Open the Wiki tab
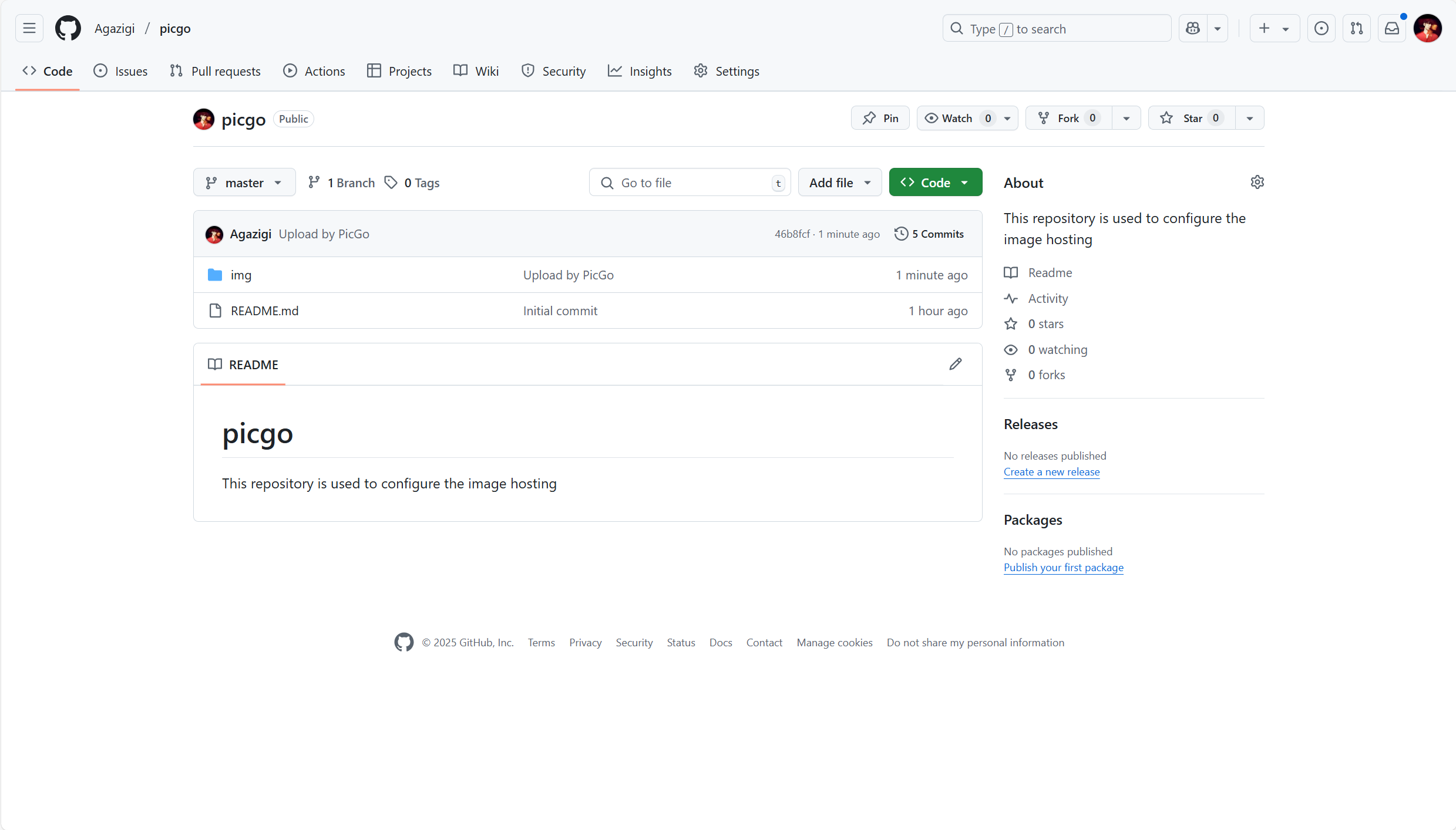1456x830 pixels. [476, 71]
